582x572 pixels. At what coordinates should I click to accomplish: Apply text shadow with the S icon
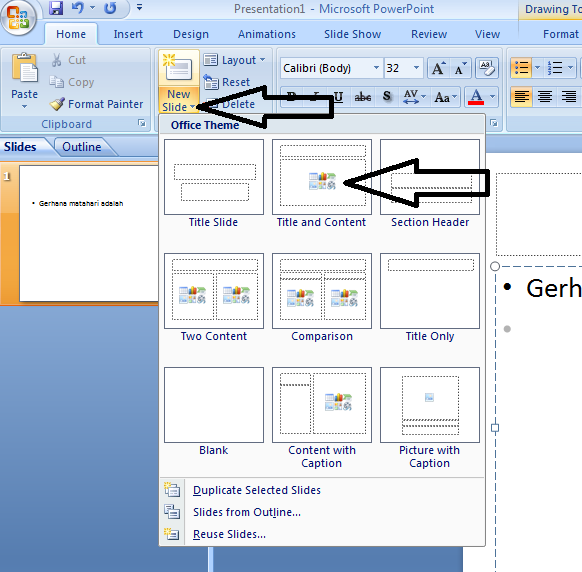(386, 97)
